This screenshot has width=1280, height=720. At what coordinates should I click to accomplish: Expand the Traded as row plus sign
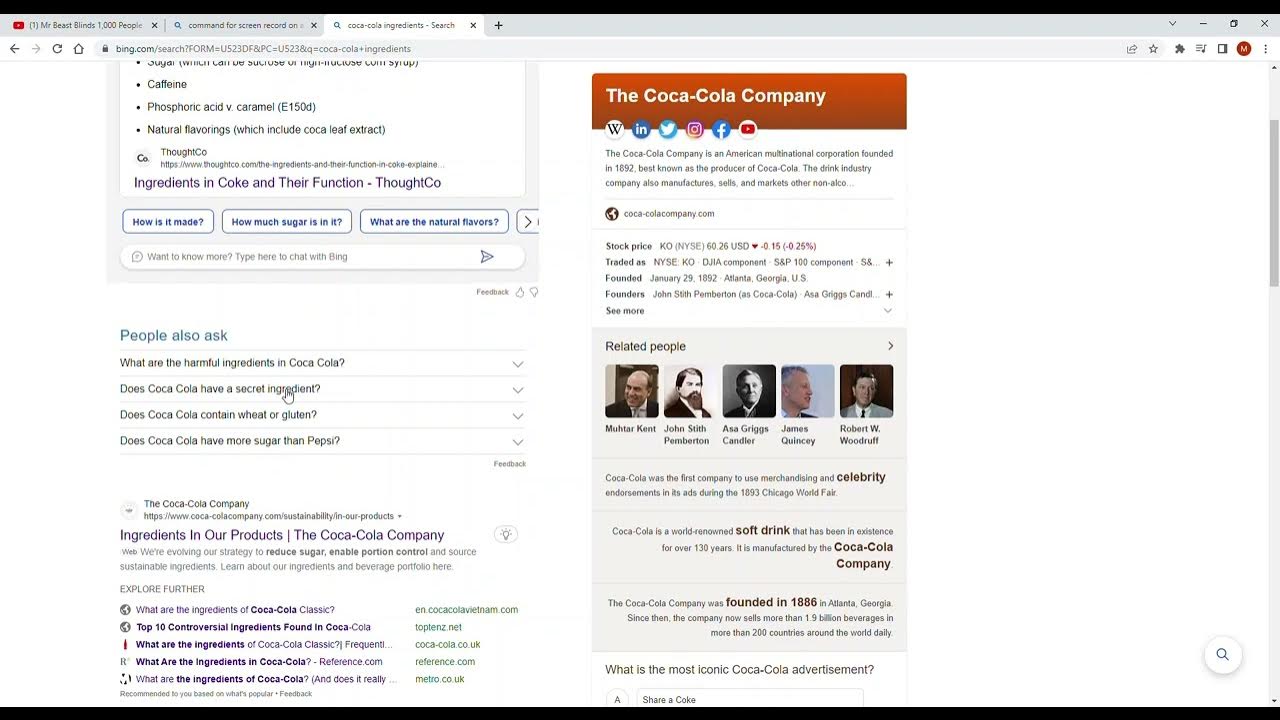coord(889,263)
